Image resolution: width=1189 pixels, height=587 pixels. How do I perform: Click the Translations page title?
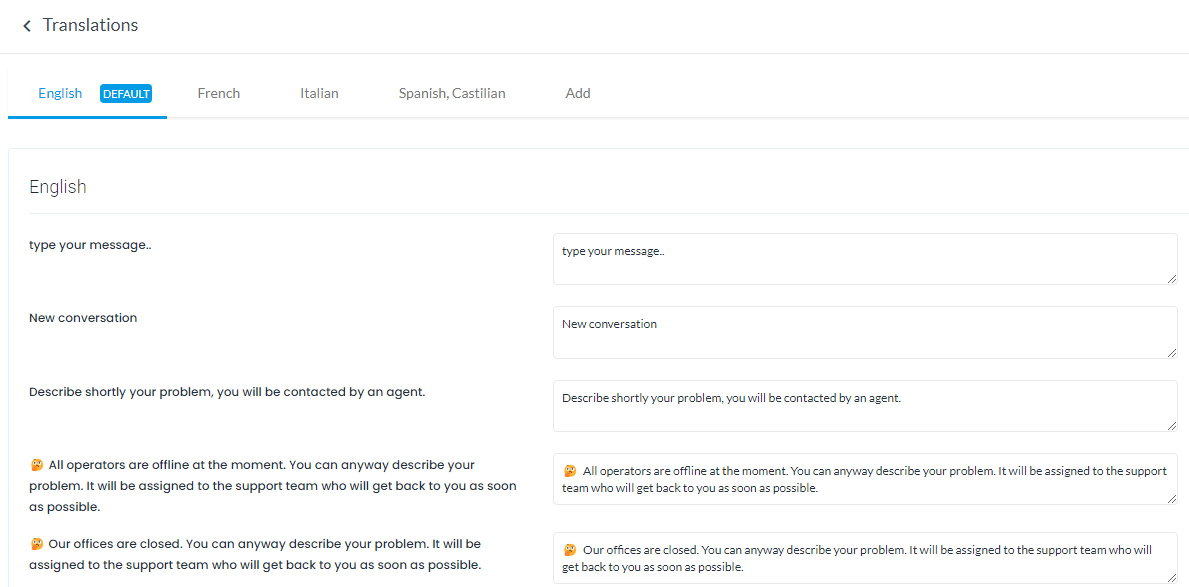tap(90, 25)
